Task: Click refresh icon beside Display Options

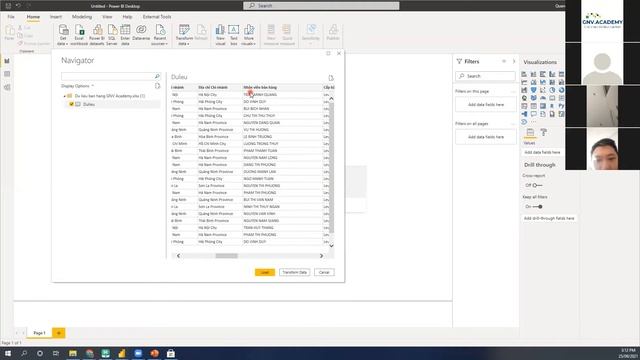Action: (x=158, y=86)
